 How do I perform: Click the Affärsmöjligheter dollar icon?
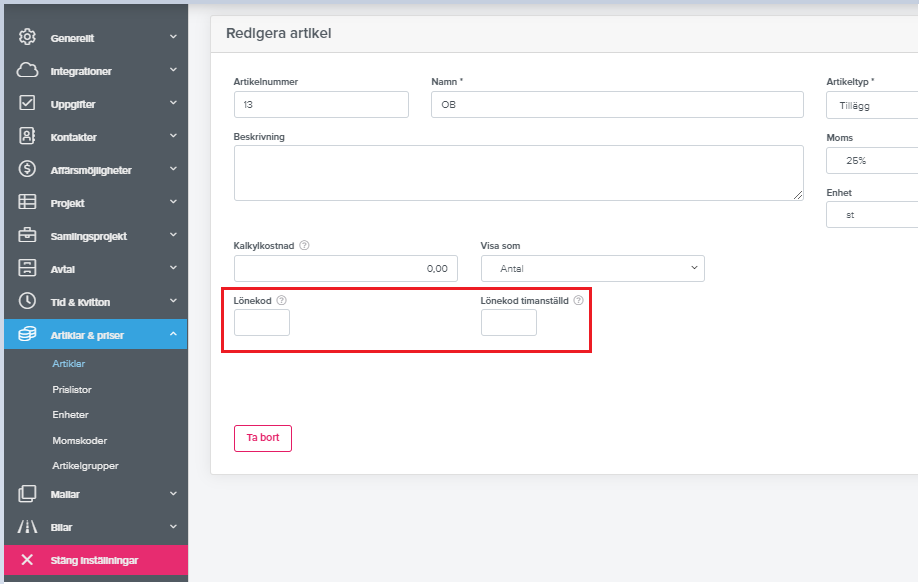coord(28,170)
